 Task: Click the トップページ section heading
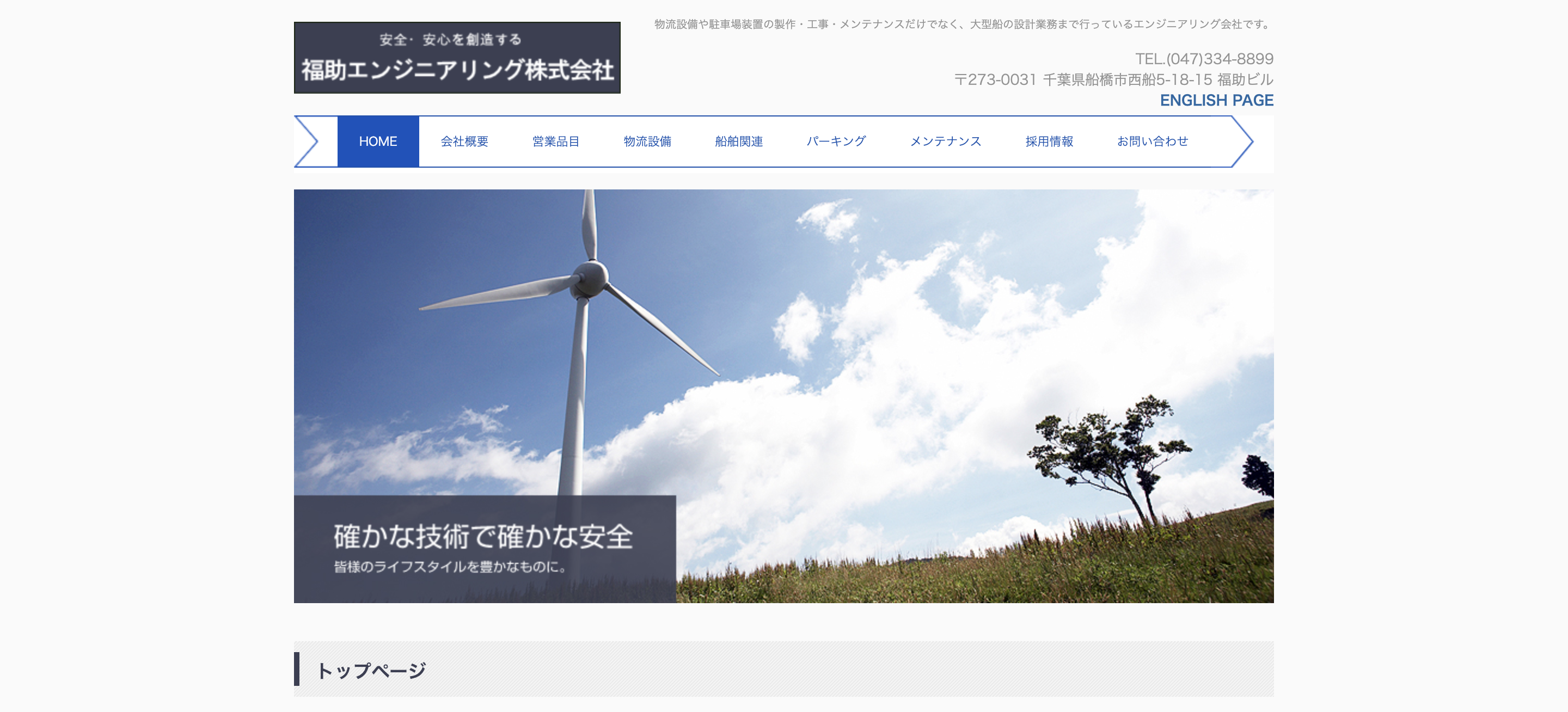(x=371, y=670)
